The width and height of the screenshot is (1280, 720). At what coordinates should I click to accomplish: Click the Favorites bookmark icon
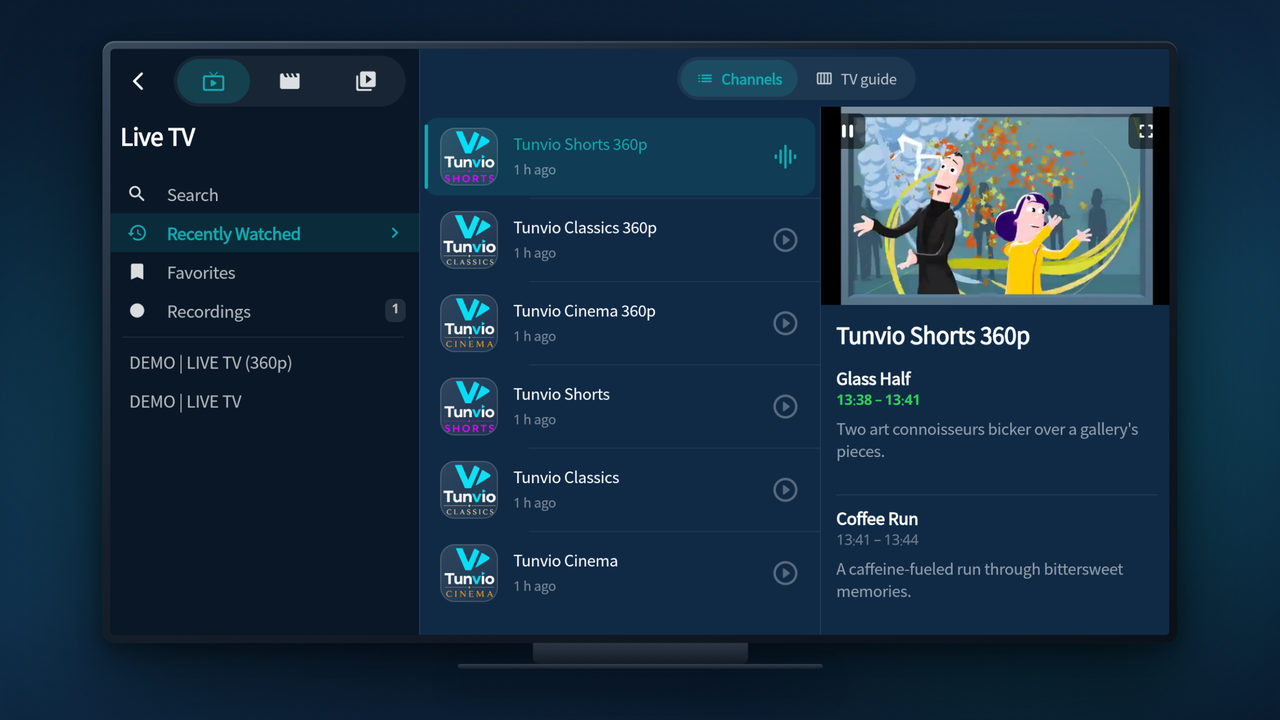click(x=137, y=272)
